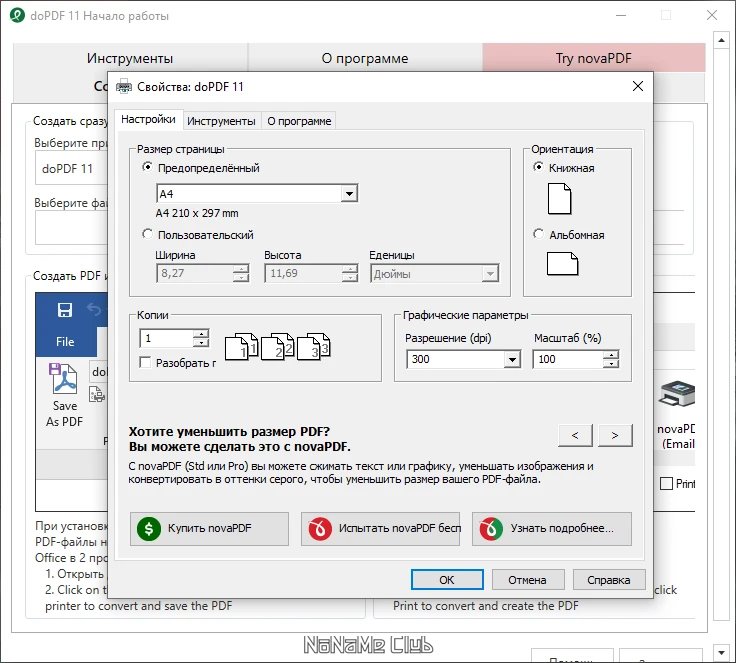736x663 pixels.
Task: Increase the Ширина width spinner
Action: pos(241,269)
